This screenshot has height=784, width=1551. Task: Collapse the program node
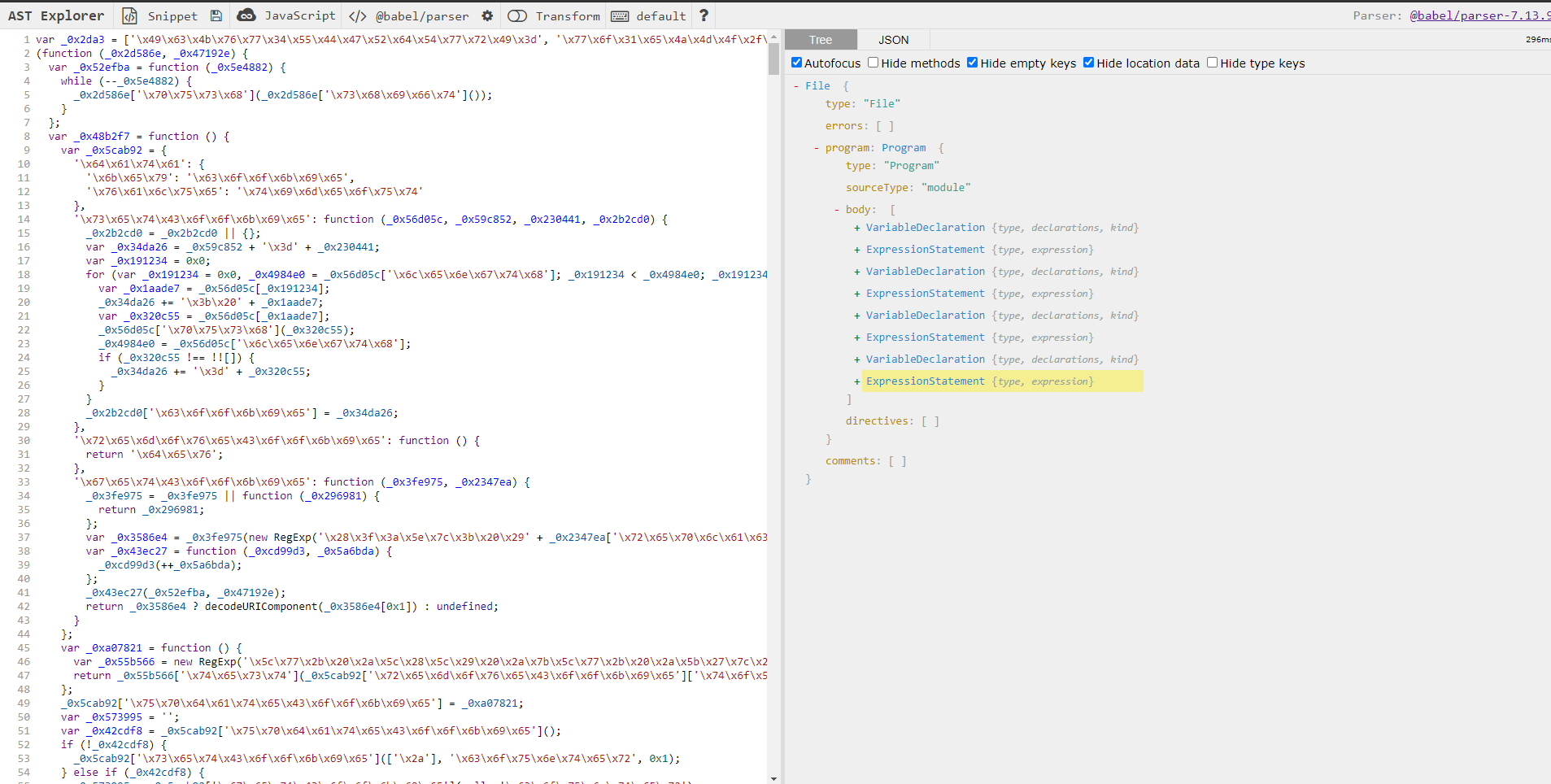point(816,148)
